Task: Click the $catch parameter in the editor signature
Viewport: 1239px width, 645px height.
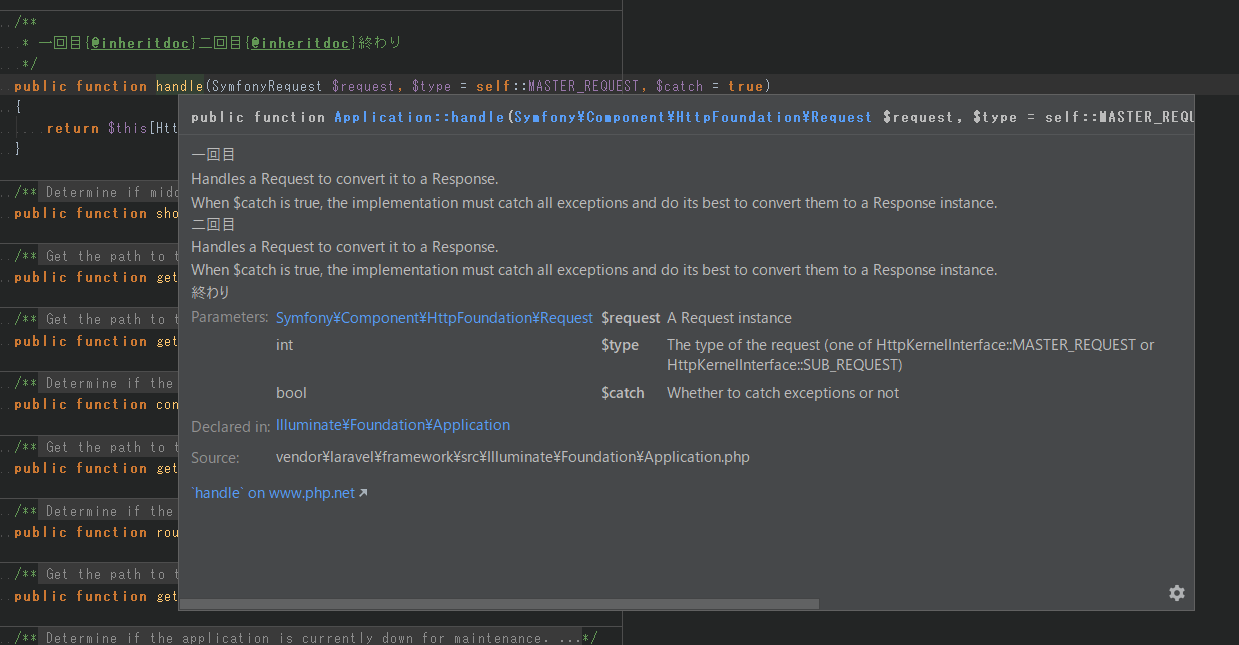Action: click(680, 86)
